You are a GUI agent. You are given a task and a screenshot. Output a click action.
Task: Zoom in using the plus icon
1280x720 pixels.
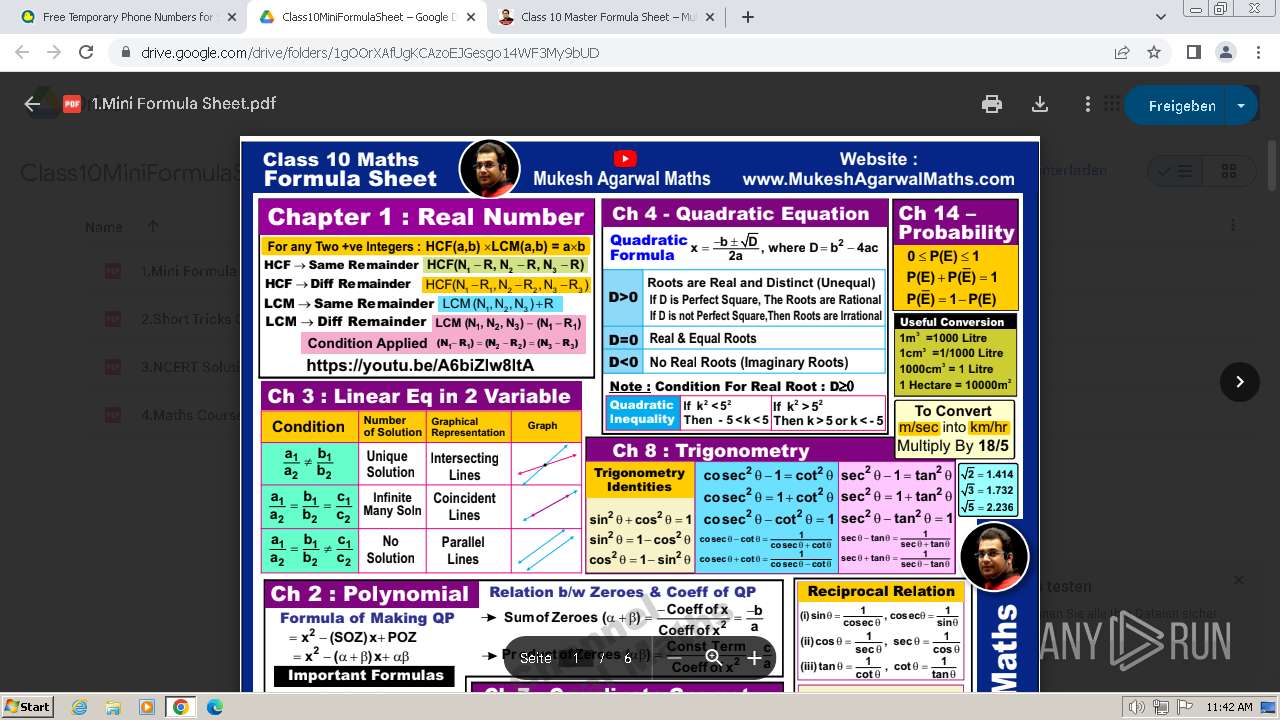pos(754,657)
